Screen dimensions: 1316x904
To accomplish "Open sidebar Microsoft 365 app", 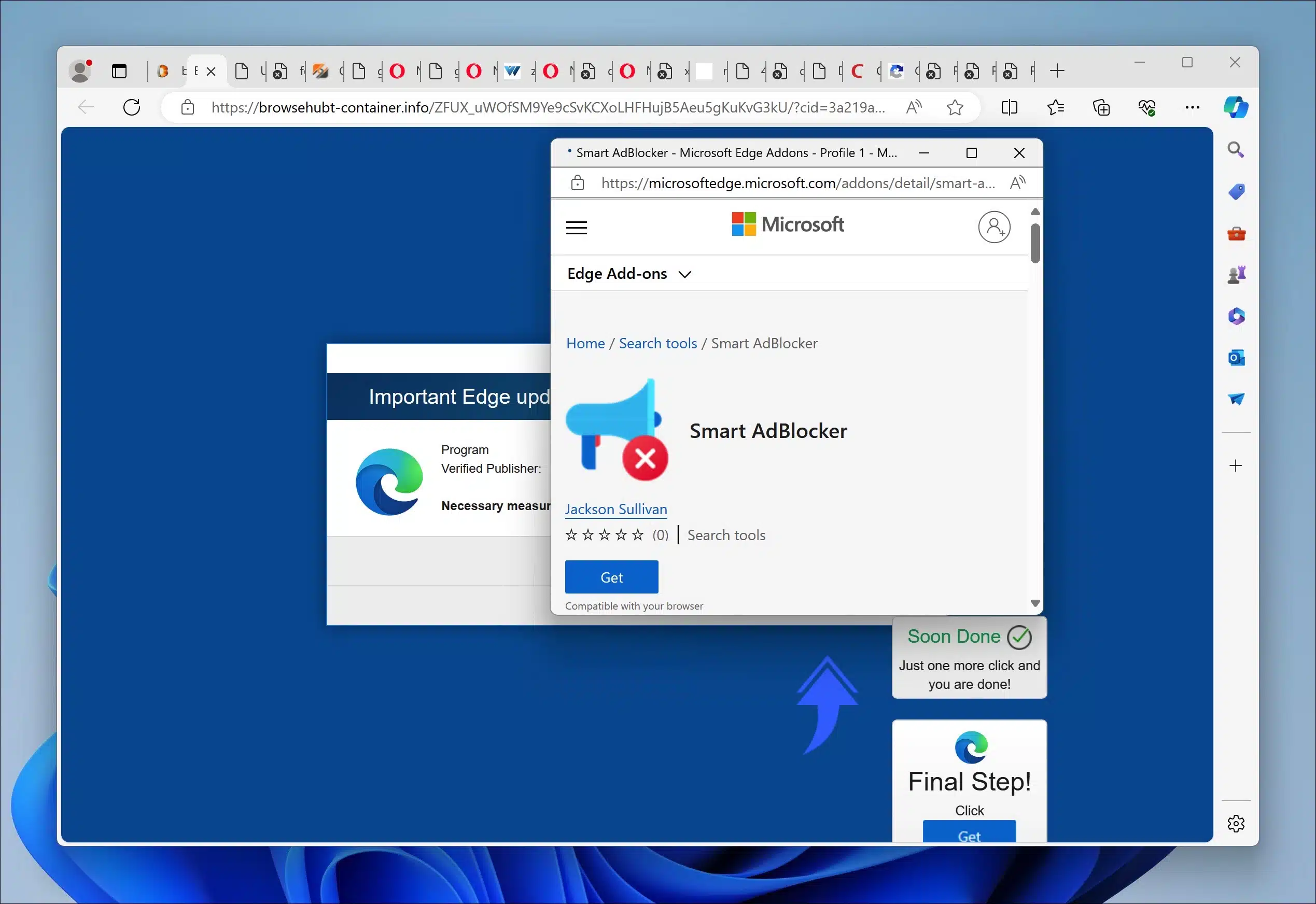I will (x=1236, y=316).
